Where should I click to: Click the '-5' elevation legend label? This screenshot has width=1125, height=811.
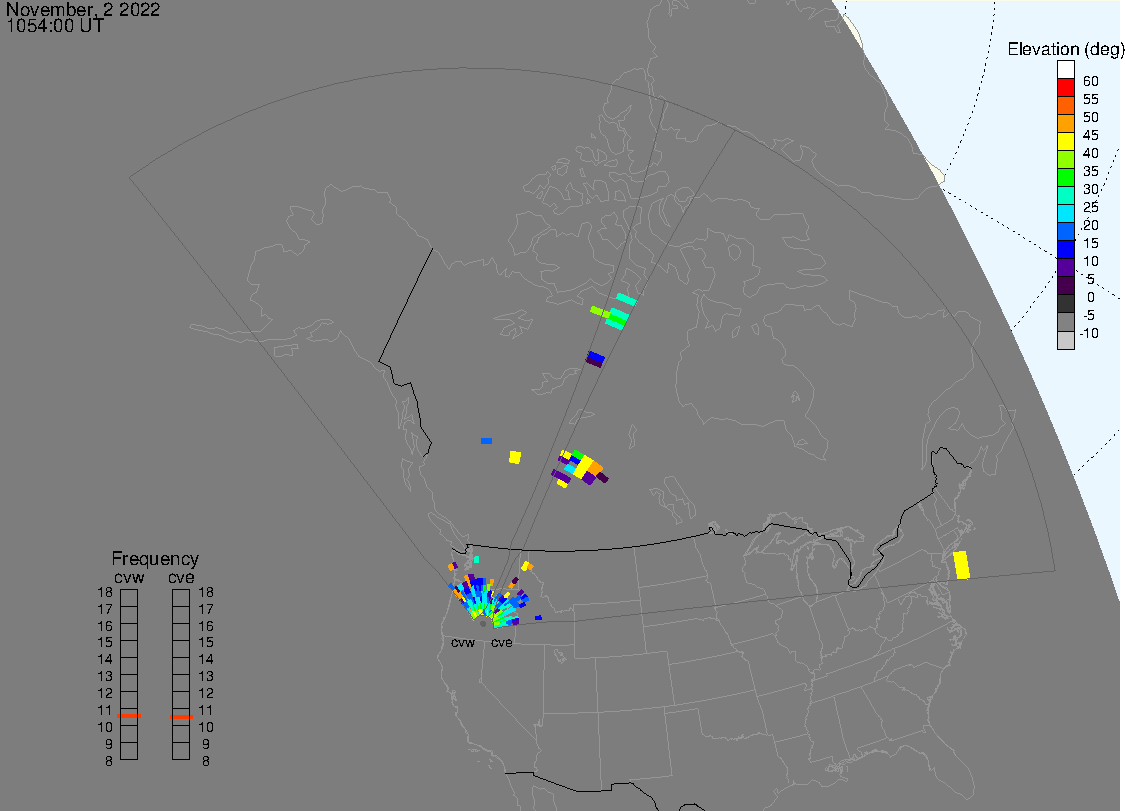pyautogui.click(x=1088, y=315)
